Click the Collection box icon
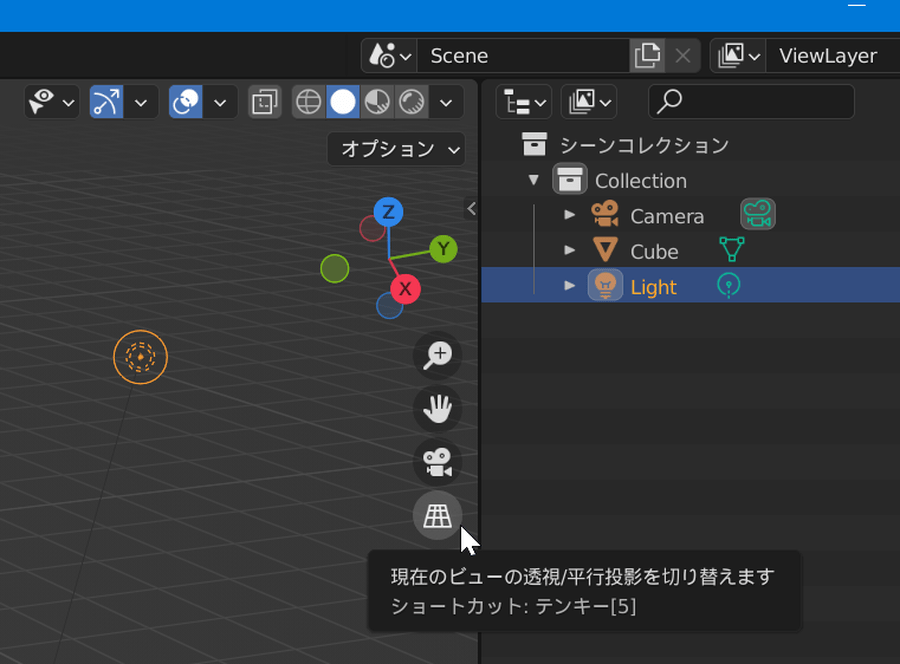This screenshot has width=900, height=664. click(570, 180)
